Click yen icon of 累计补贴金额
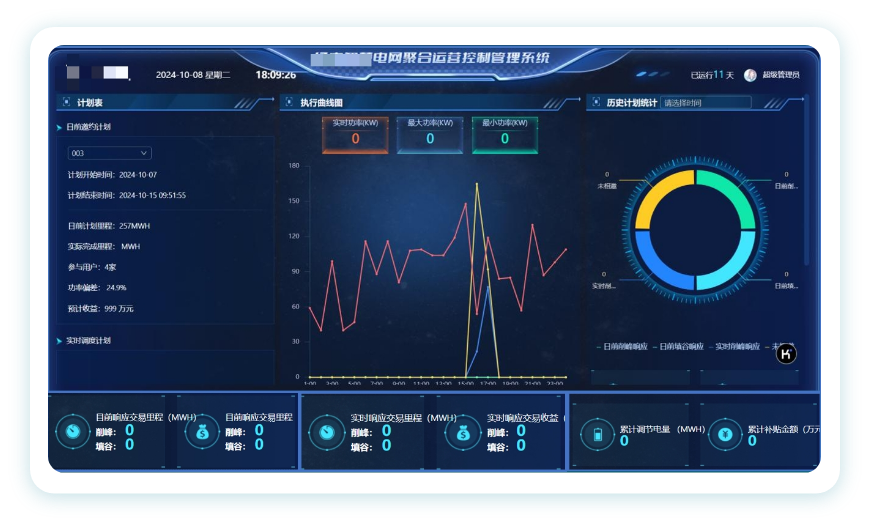 (725, 434)
